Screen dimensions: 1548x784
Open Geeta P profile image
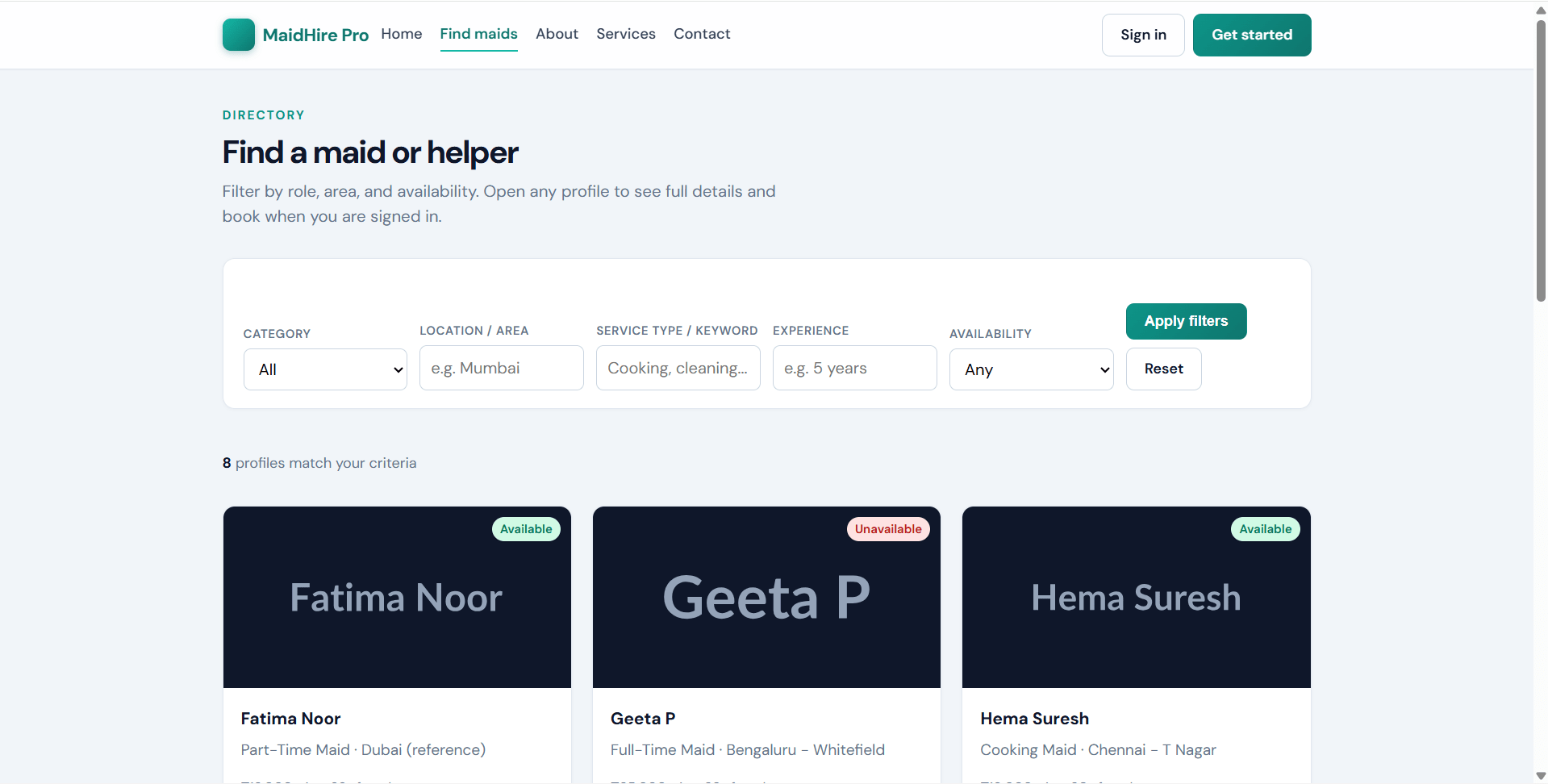tap(766, 597)
